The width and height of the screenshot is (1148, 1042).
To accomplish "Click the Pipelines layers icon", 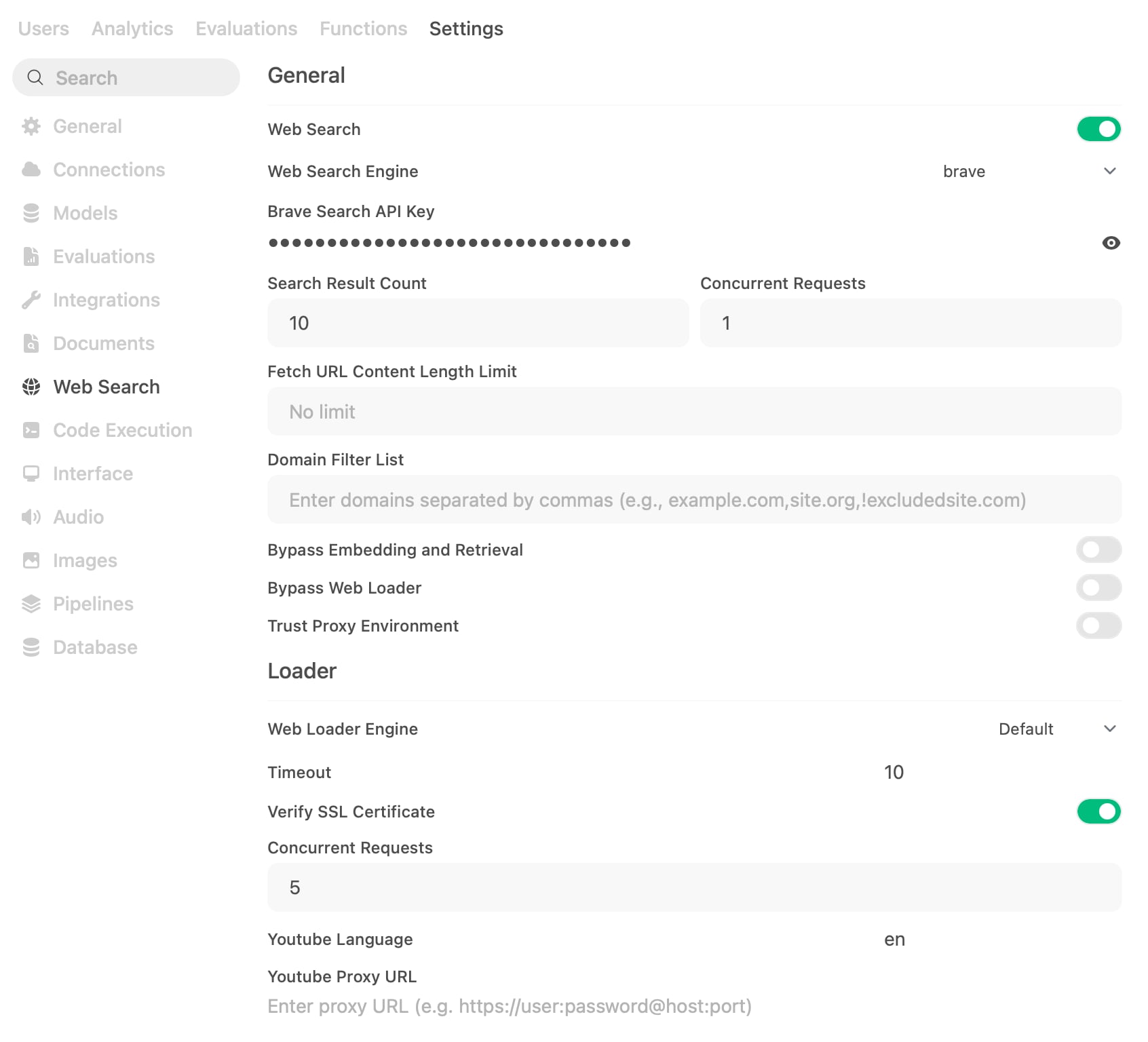I will pos(31,604).
